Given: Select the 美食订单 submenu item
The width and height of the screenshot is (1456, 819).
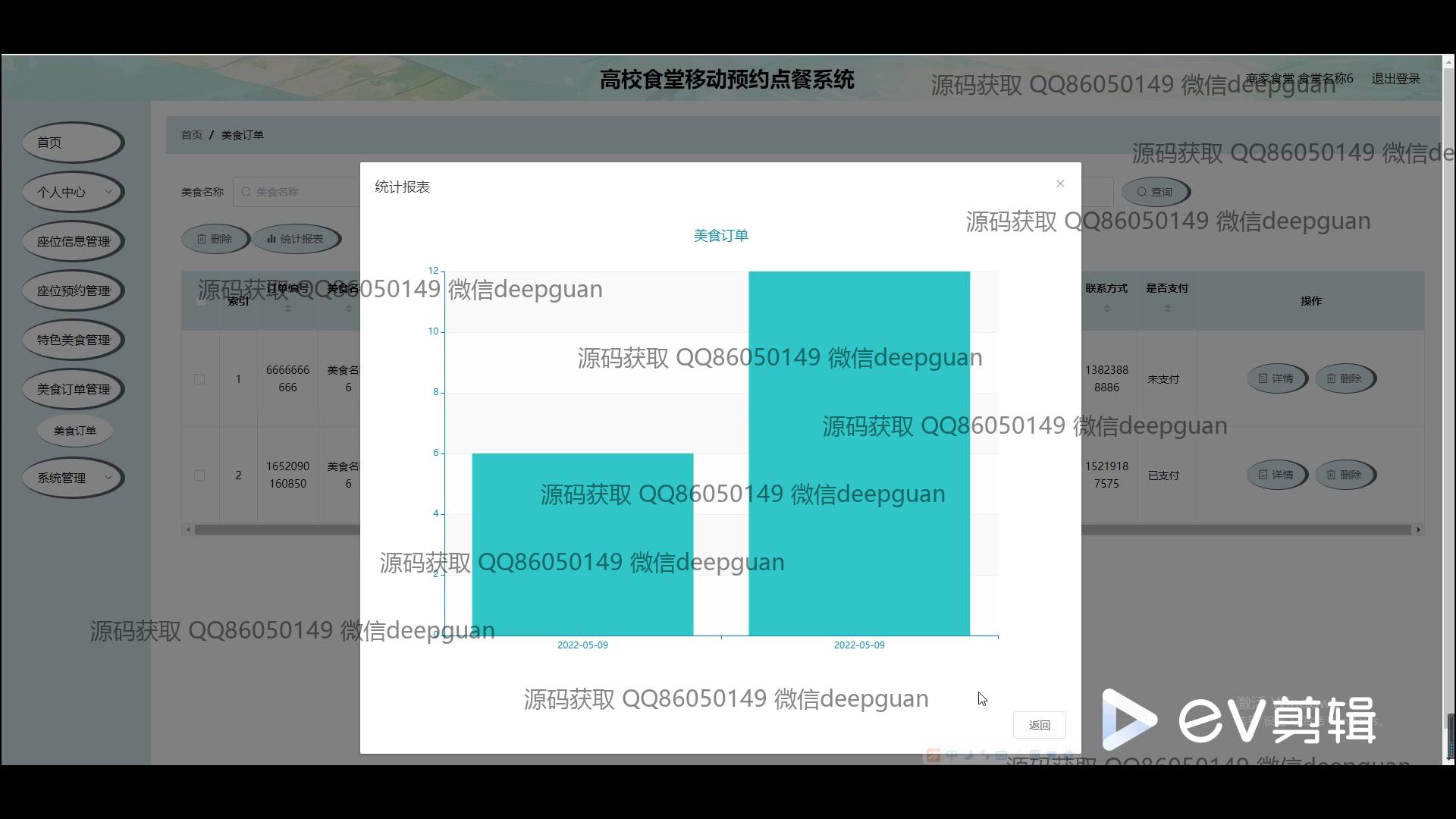Looking at the screenshot, I should pos(74,431).
